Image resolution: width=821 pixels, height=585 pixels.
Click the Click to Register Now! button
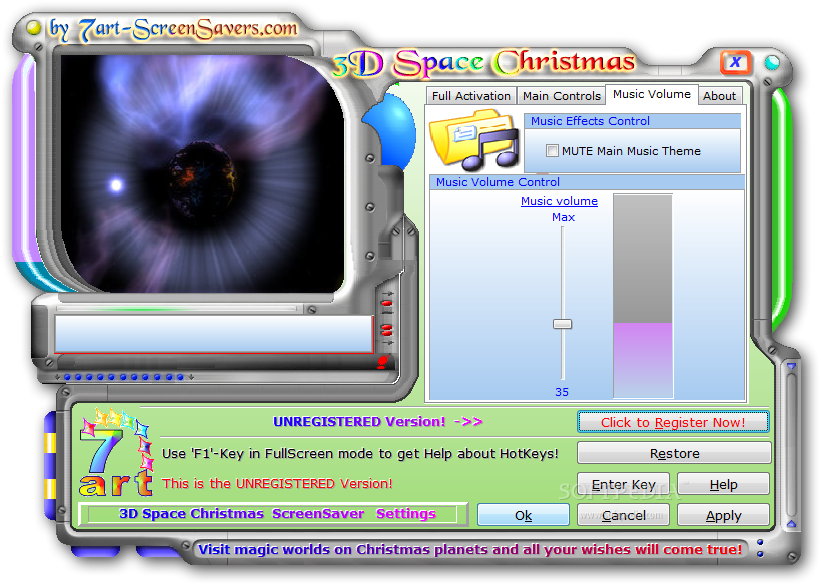click(673, 422)
